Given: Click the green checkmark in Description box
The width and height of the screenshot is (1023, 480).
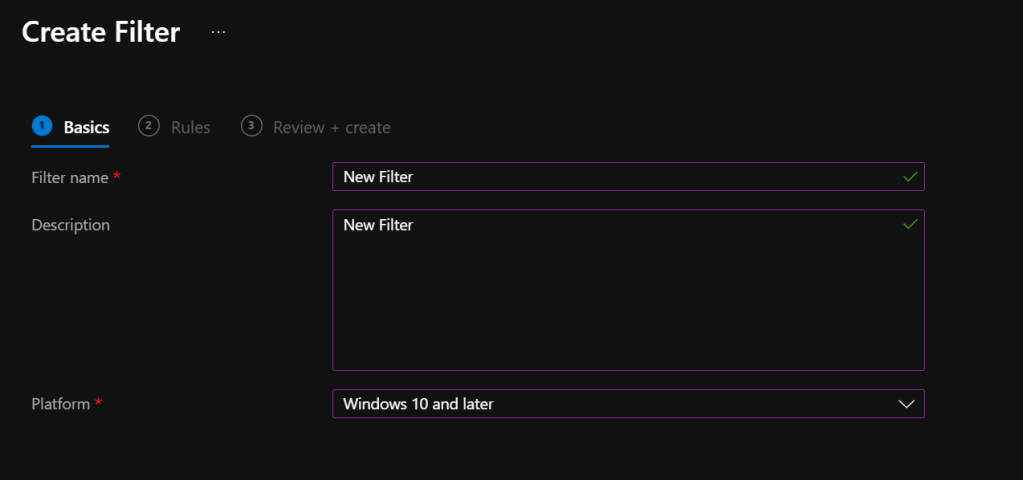Looking at the screenshot, I should click(909, 225).
